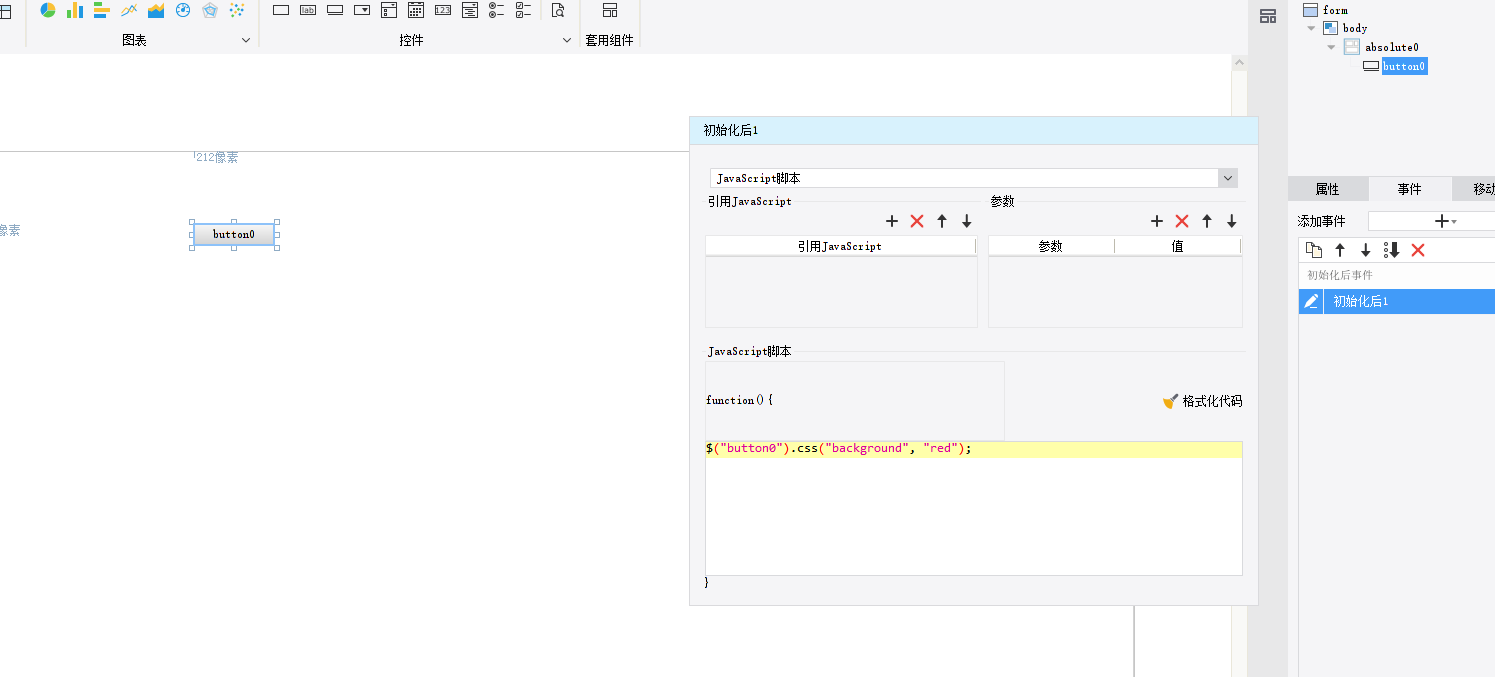Screen dimensions: 1495x677
Task: Copy the selected event
Action: coord(1314,250)
